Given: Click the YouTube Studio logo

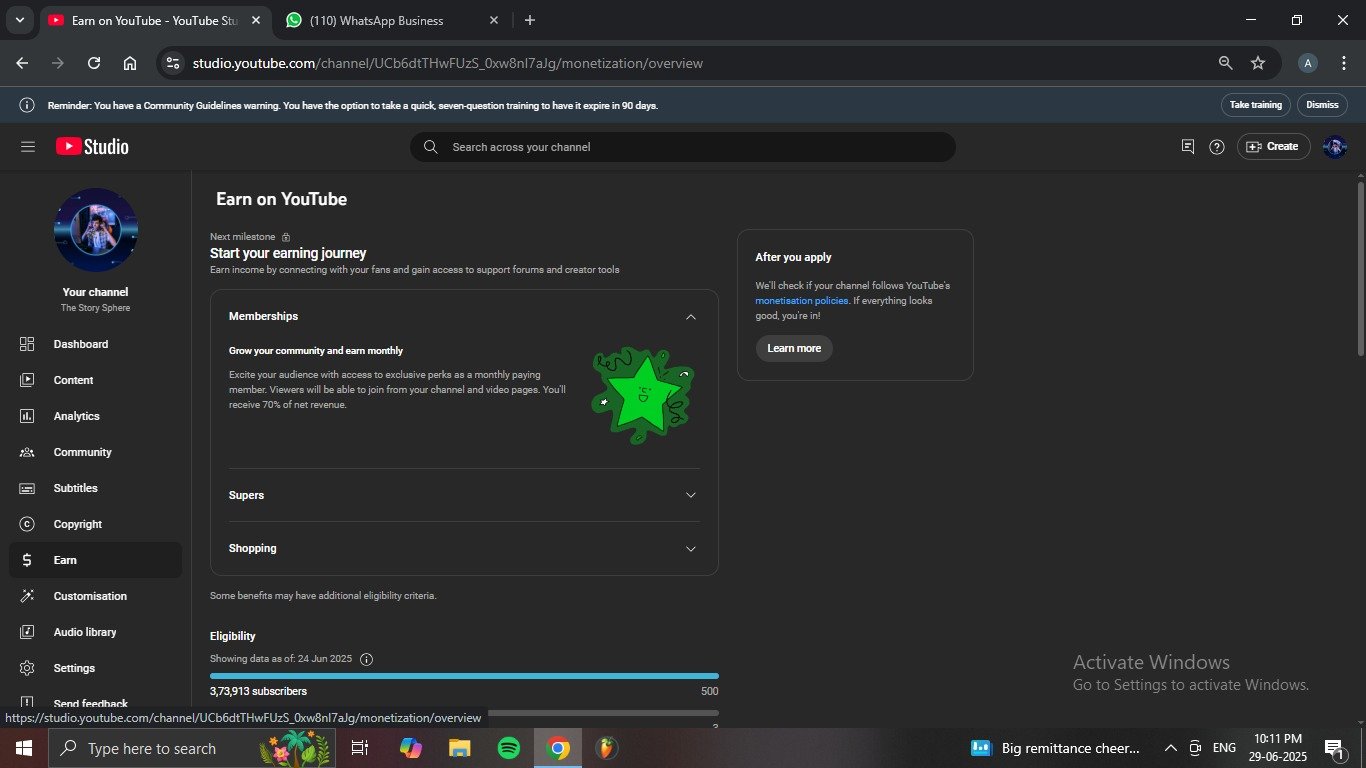Looking at the screenshot, I should pyautogui.click(x=92, y=147).
